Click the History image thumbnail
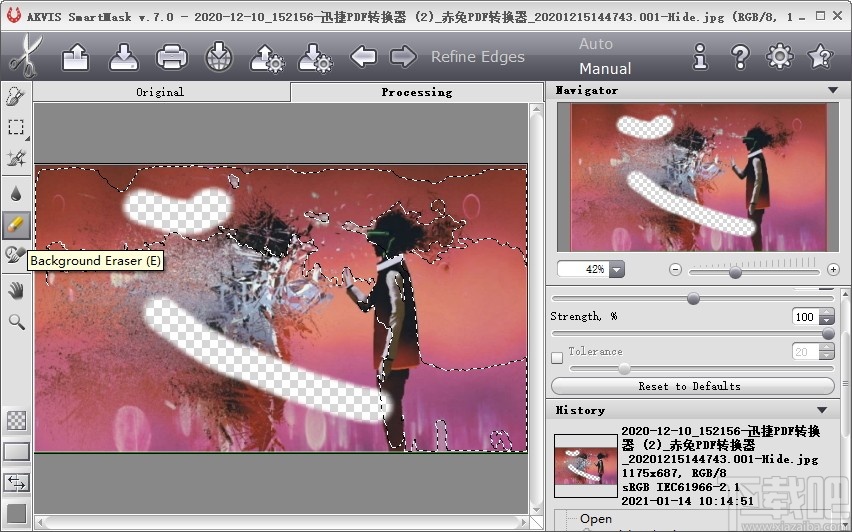This screenshot has width=852, height=532. 586,466
